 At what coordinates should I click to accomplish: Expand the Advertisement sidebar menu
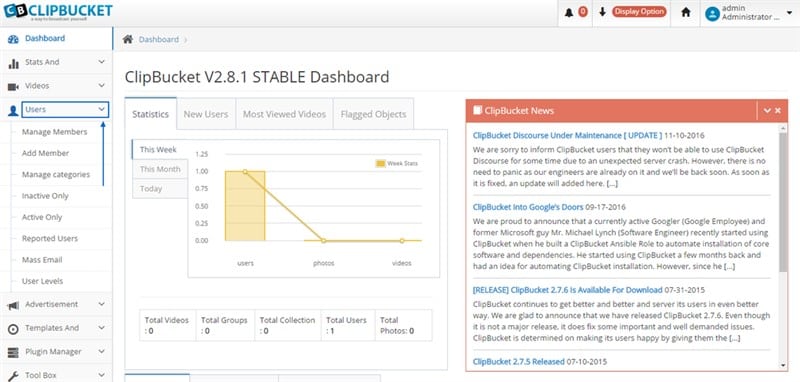(x=101, y=304)
